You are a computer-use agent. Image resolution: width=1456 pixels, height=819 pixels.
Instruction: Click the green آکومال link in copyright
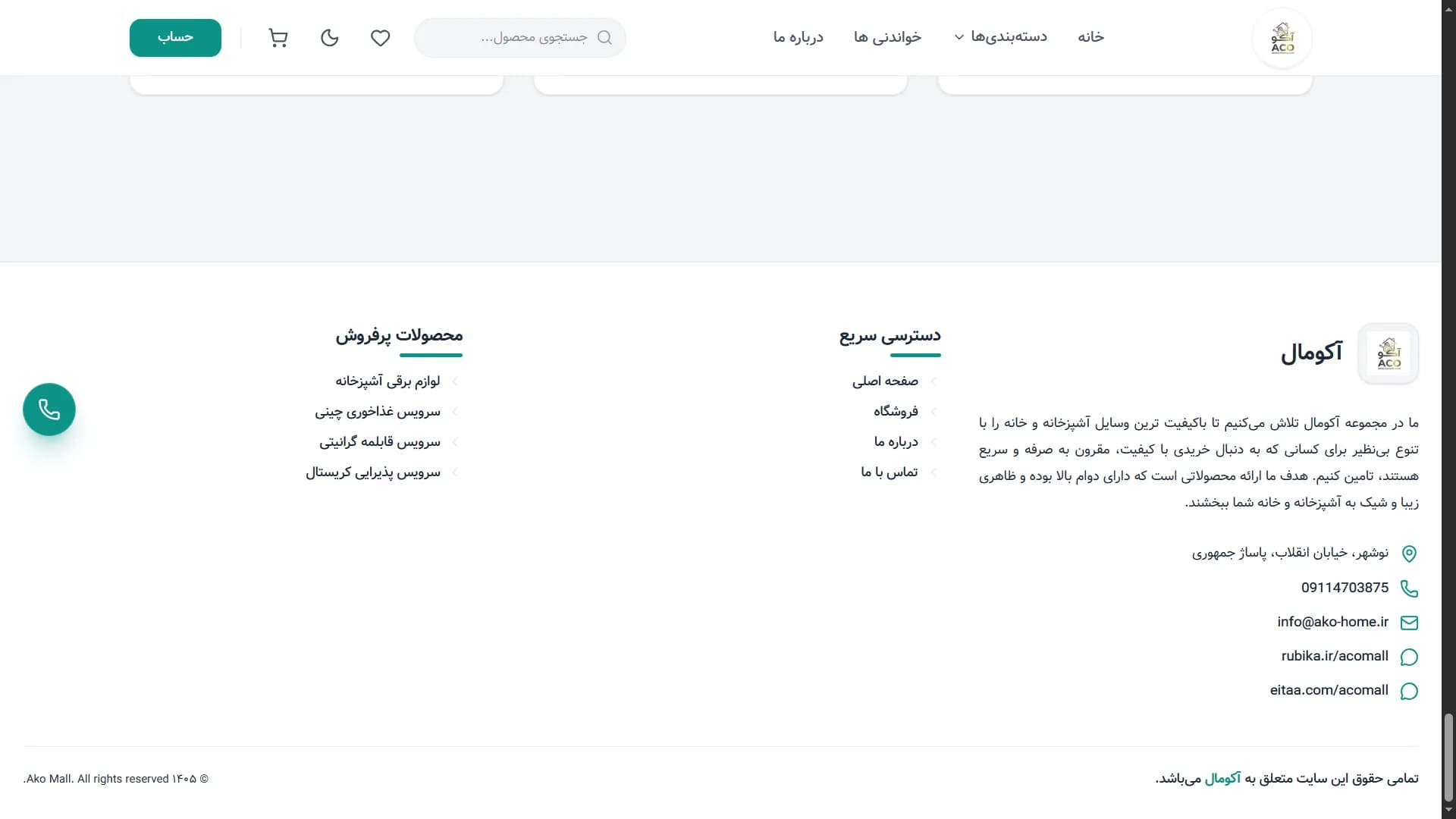pyautogui.click(x=1222, y=779)
